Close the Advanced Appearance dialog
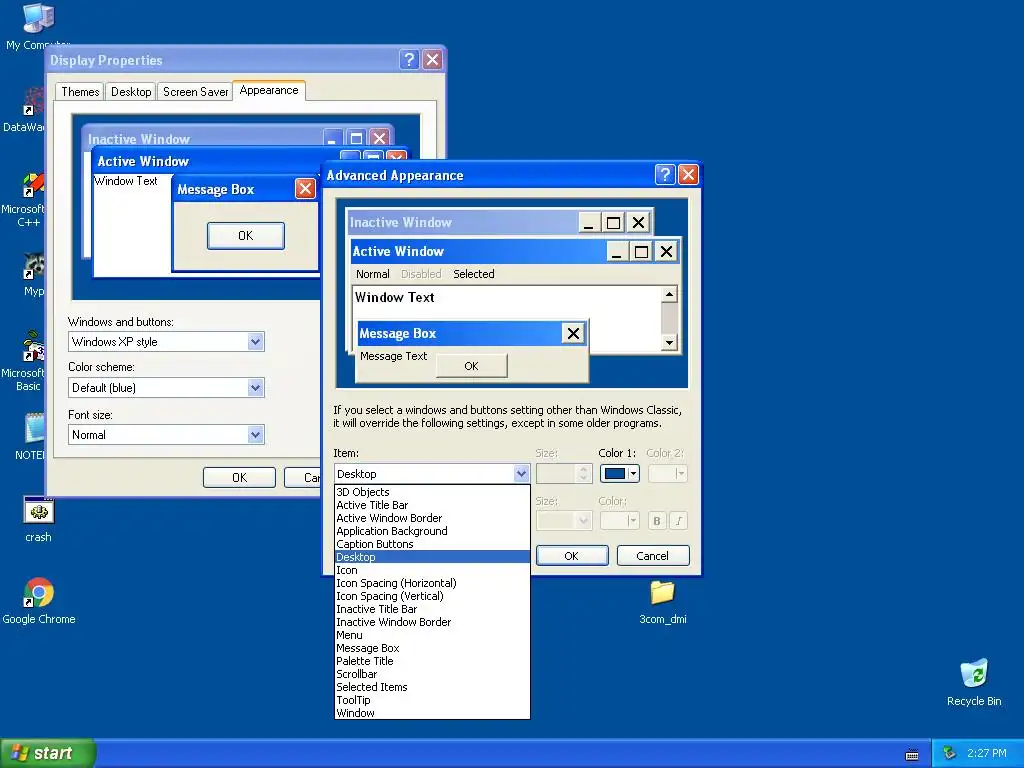This screenshot has height=768, width=1024. point(688,174)
